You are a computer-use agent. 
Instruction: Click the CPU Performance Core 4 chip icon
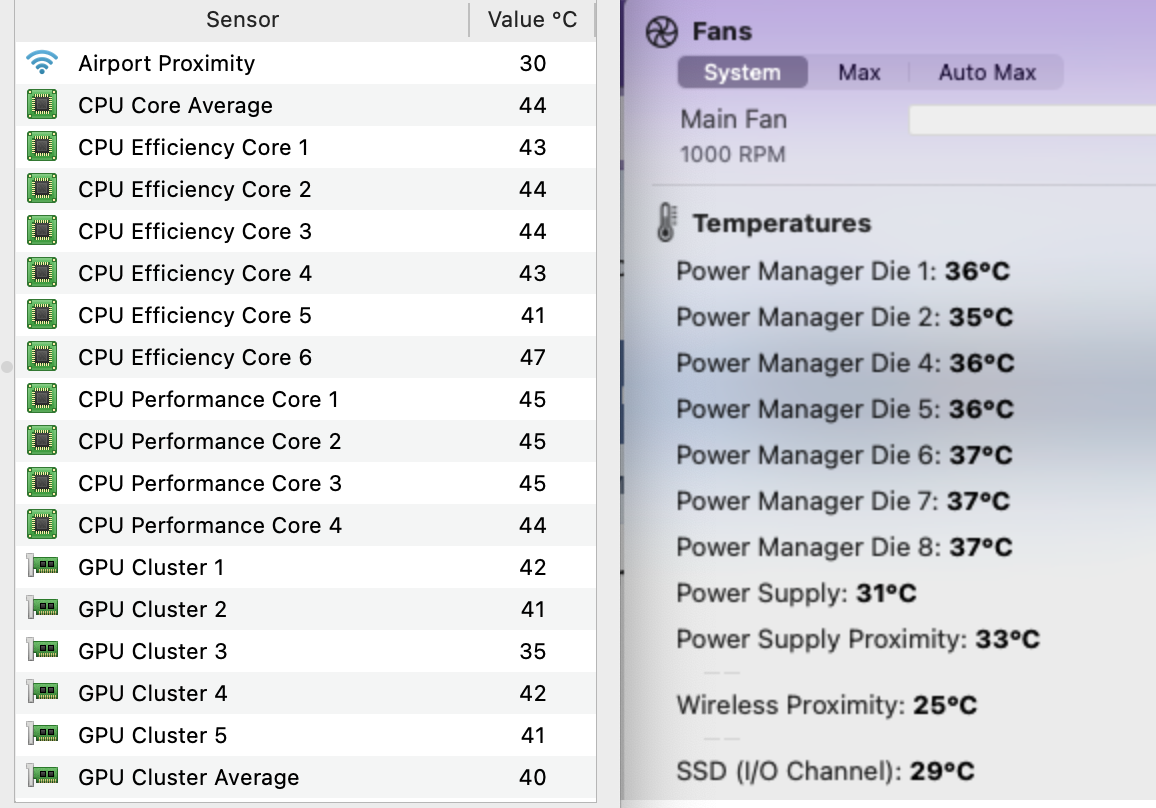tap(41, 525)
